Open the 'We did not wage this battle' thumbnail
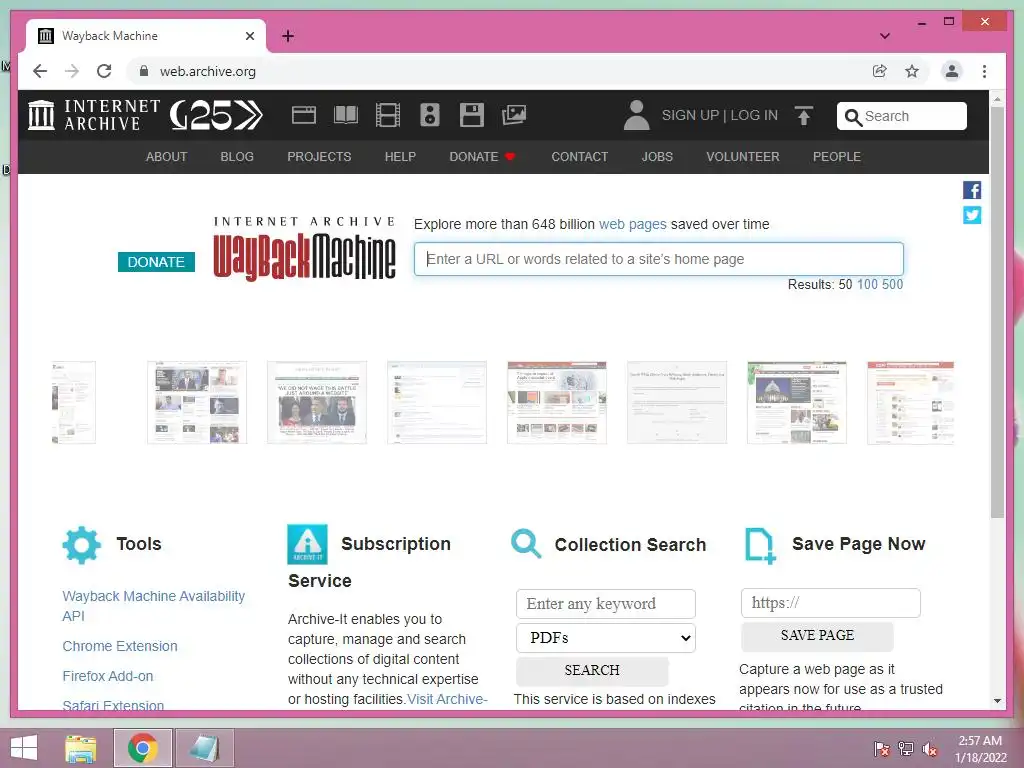 [x=317, y=402]
